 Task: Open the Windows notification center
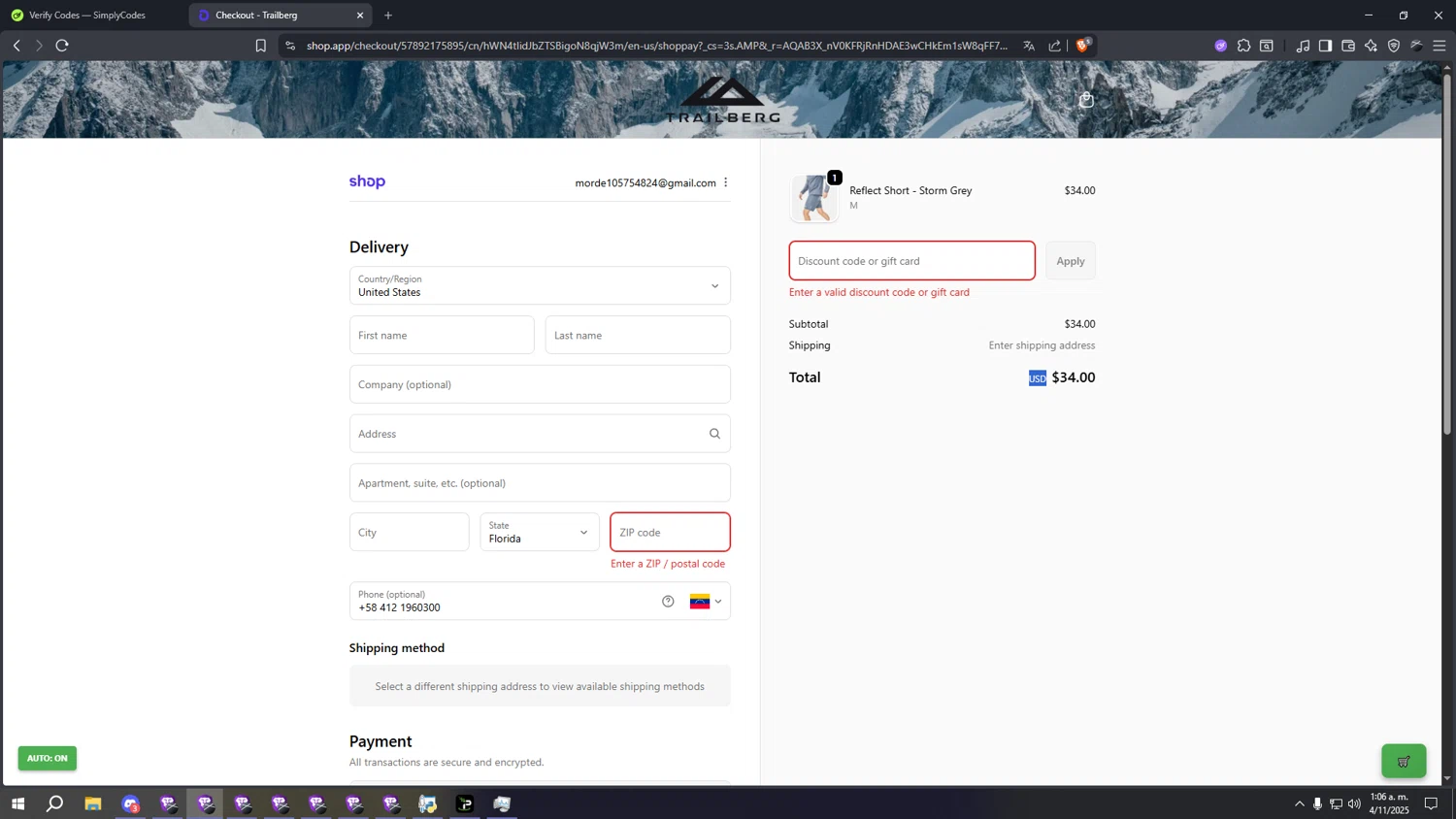(1431, 803)
